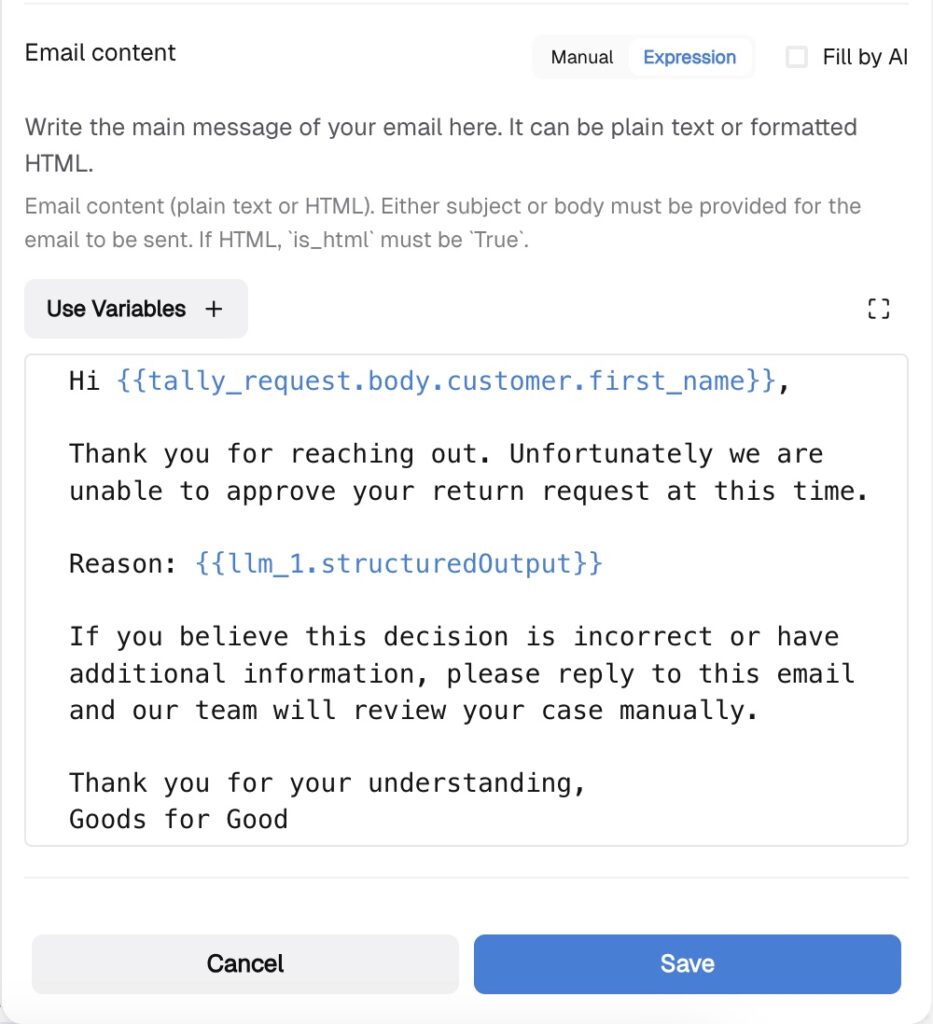
Task: Click 'Thank you for your understanding' closing line
Action: (326, 783)
